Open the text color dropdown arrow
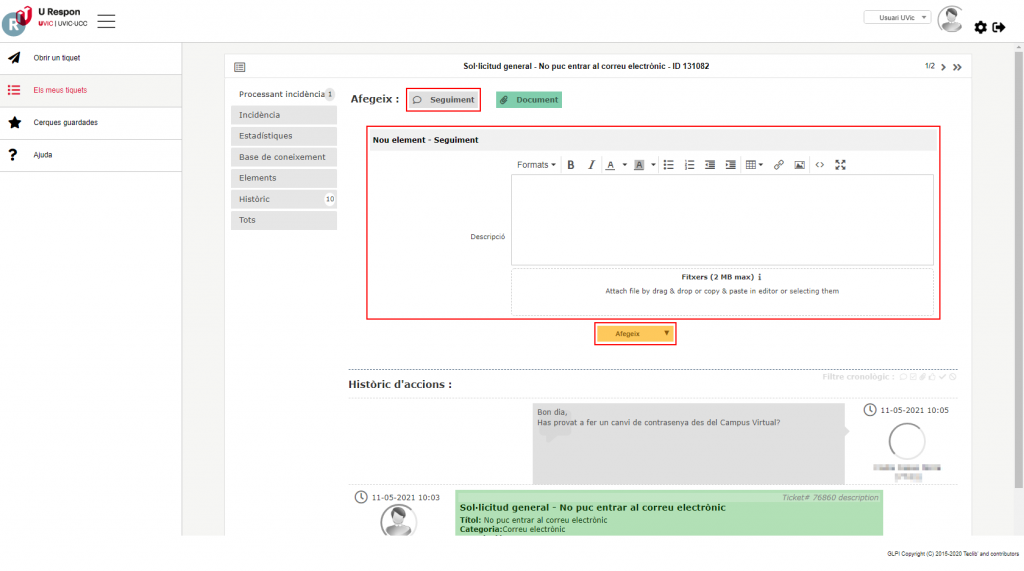The image size is (1024, 571). [x=625, y=165]
